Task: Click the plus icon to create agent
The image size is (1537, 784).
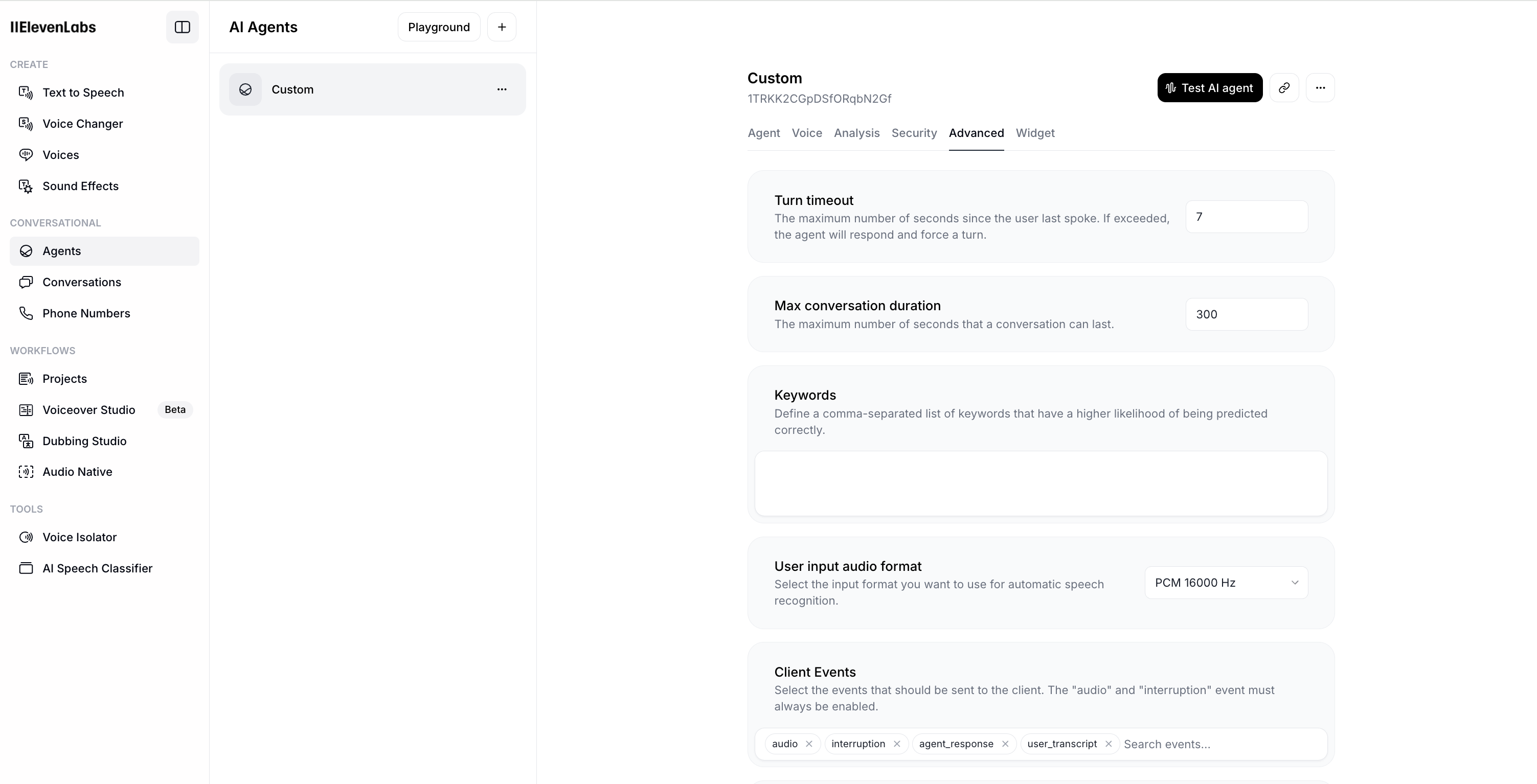Action: pyautogui.click(x=501, y=28)
